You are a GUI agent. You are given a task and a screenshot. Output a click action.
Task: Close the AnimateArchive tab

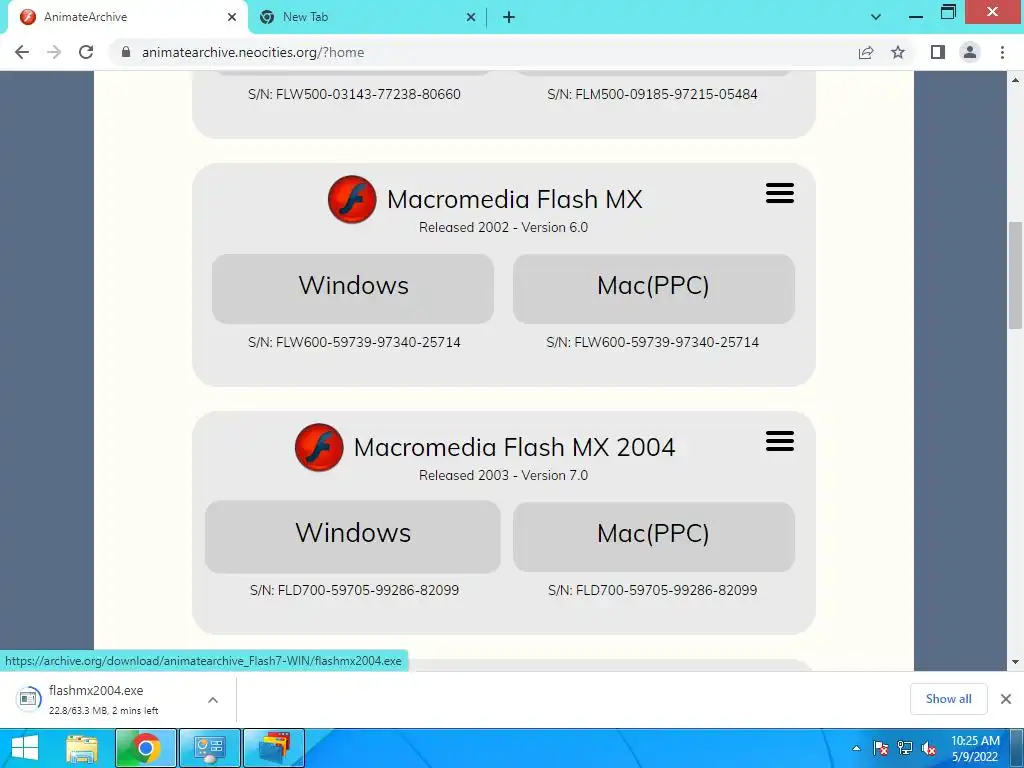(x=232, y=17)
